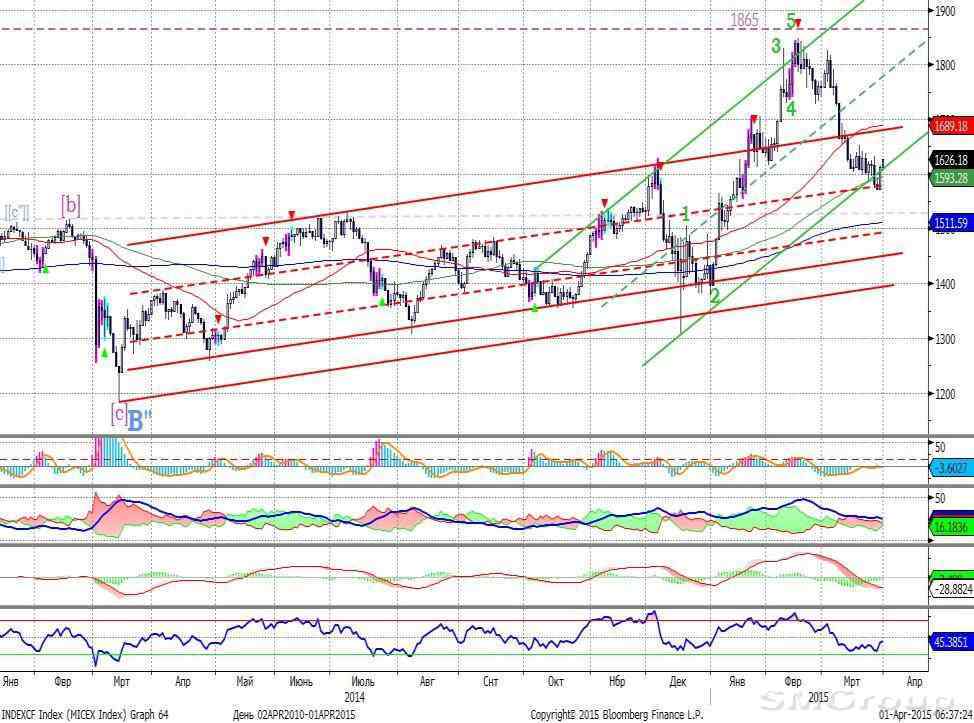The image size is (974, 723).
Task: Click the Янв 2014 month axis label
Action: coord(10,681)
